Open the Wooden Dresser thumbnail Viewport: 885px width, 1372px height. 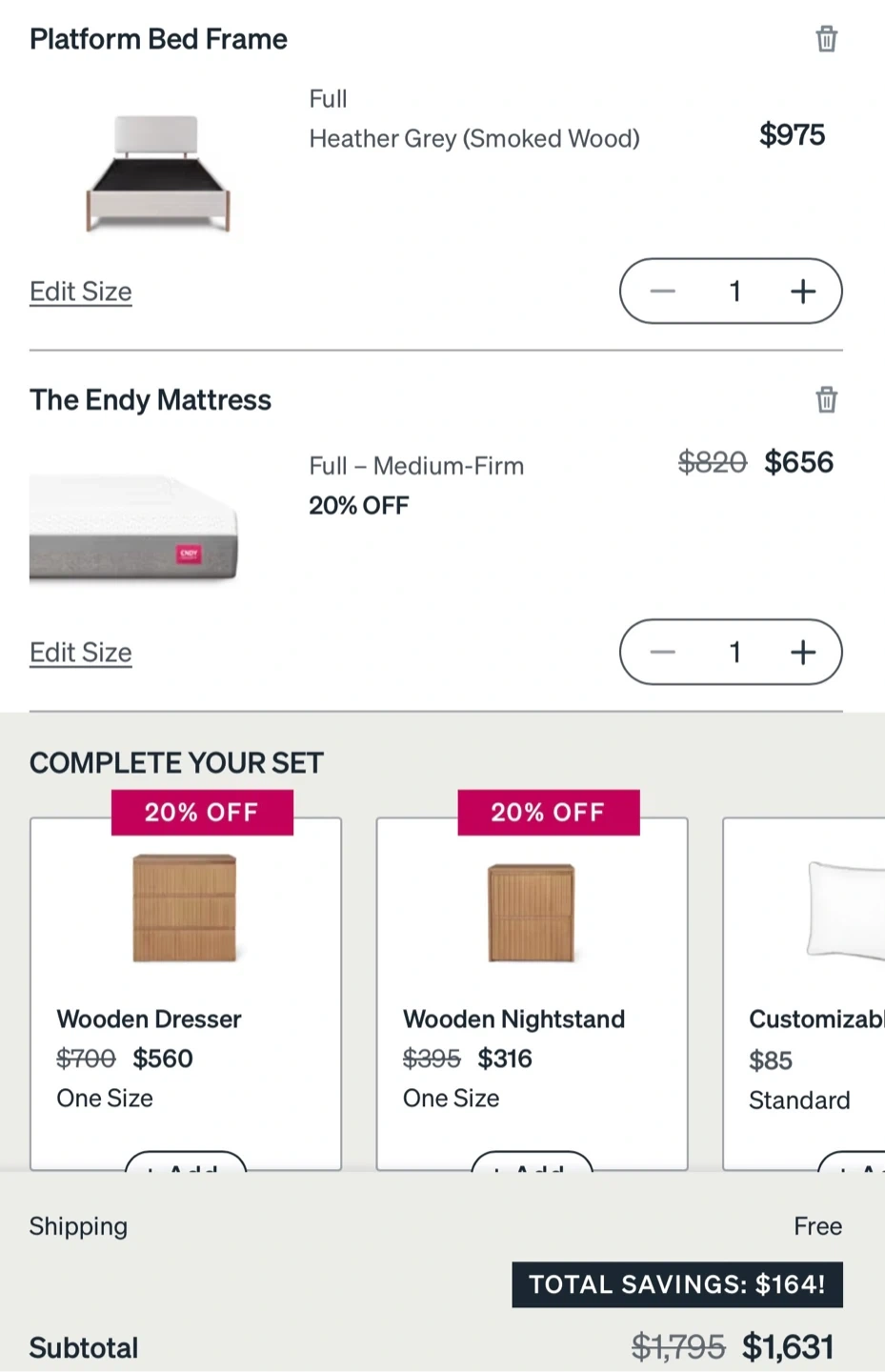pyautogui.click(x=185, y=908)
